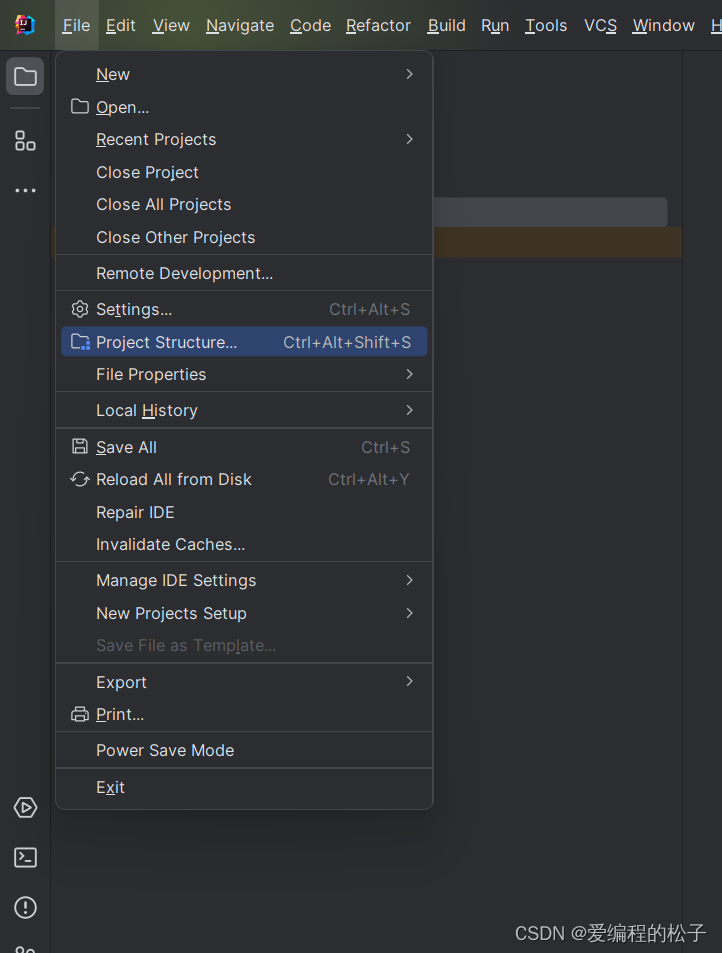Select Manage IDE Settings entry
722x953 pixels.
(244, 580)
